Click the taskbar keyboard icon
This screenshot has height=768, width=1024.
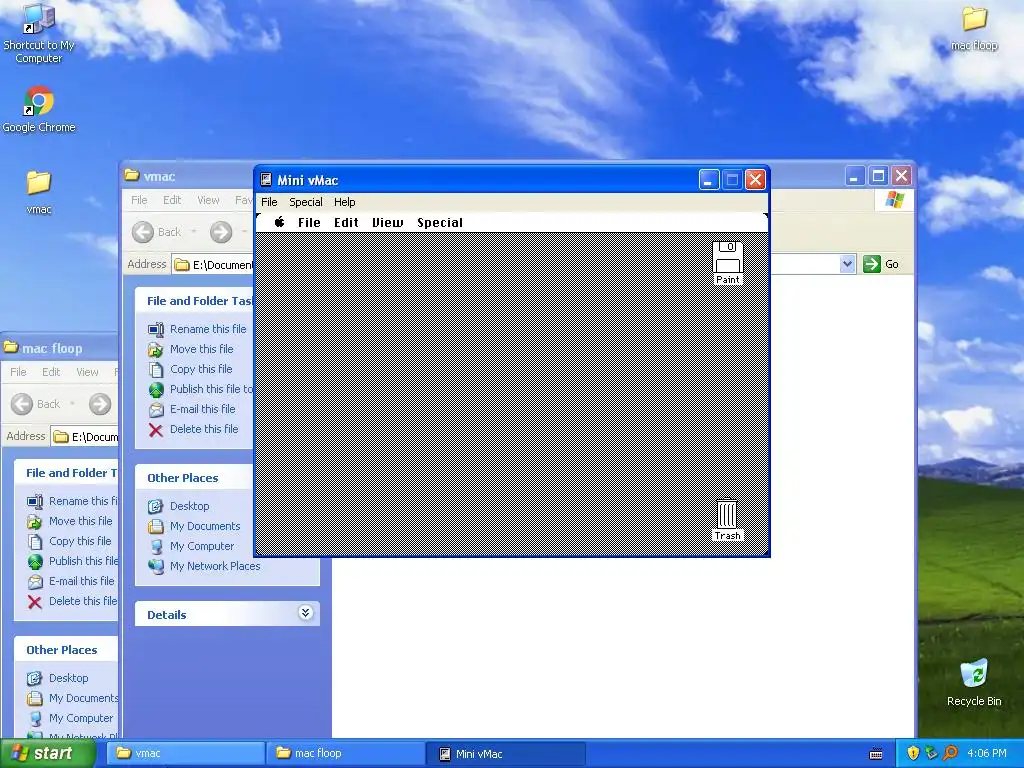point(876,754)
